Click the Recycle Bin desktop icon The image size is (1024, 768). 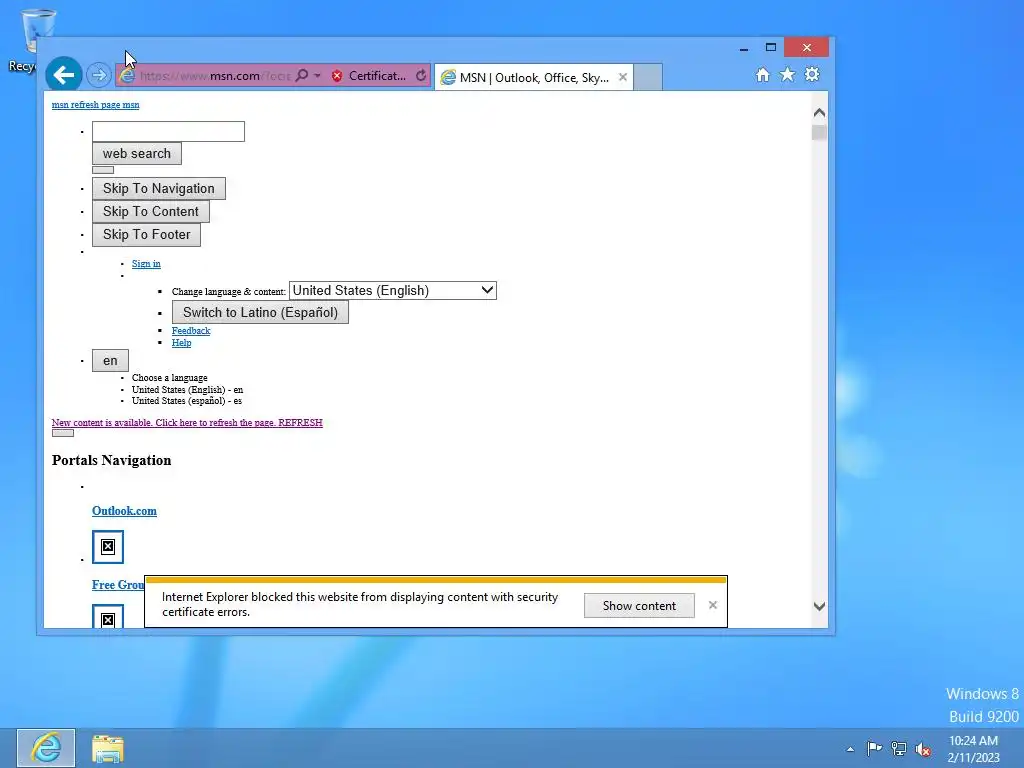[33, 39]
